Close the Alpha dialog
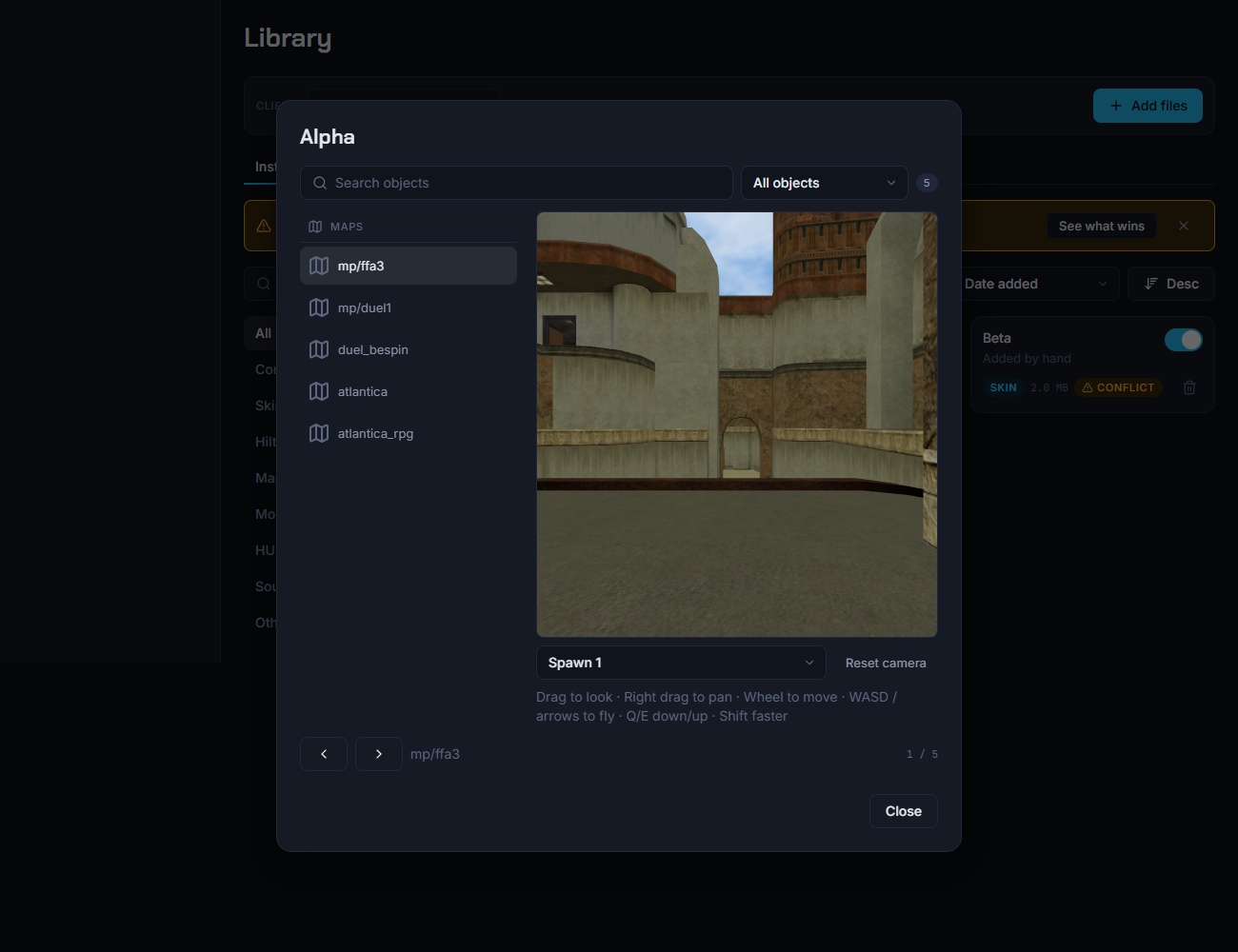This screenshot has height=952, width=1238. (x=904, y=811)
